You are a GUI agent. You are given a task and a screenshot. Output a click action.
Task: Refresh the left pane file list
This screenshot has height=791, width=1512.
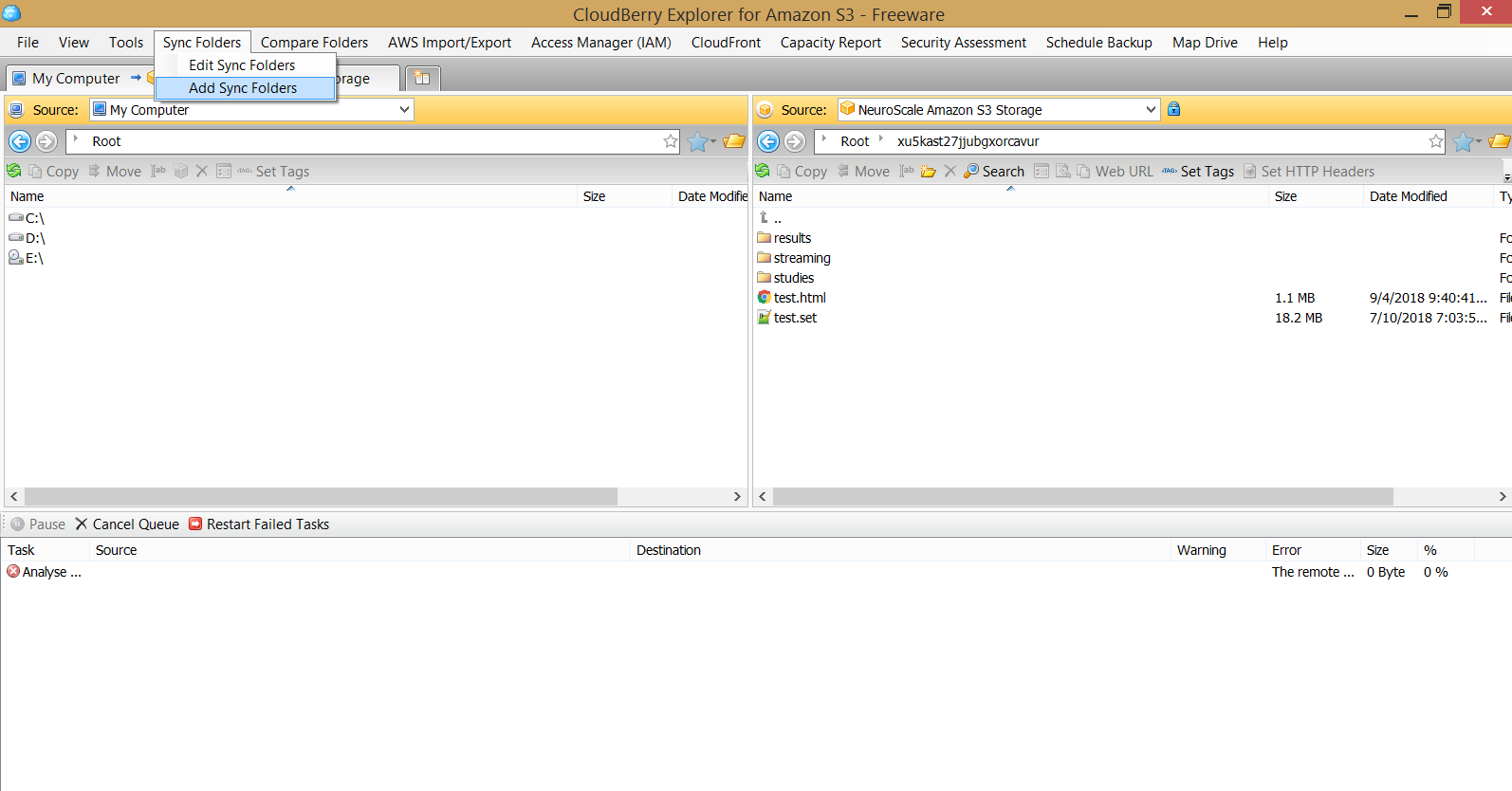point(14,171)
